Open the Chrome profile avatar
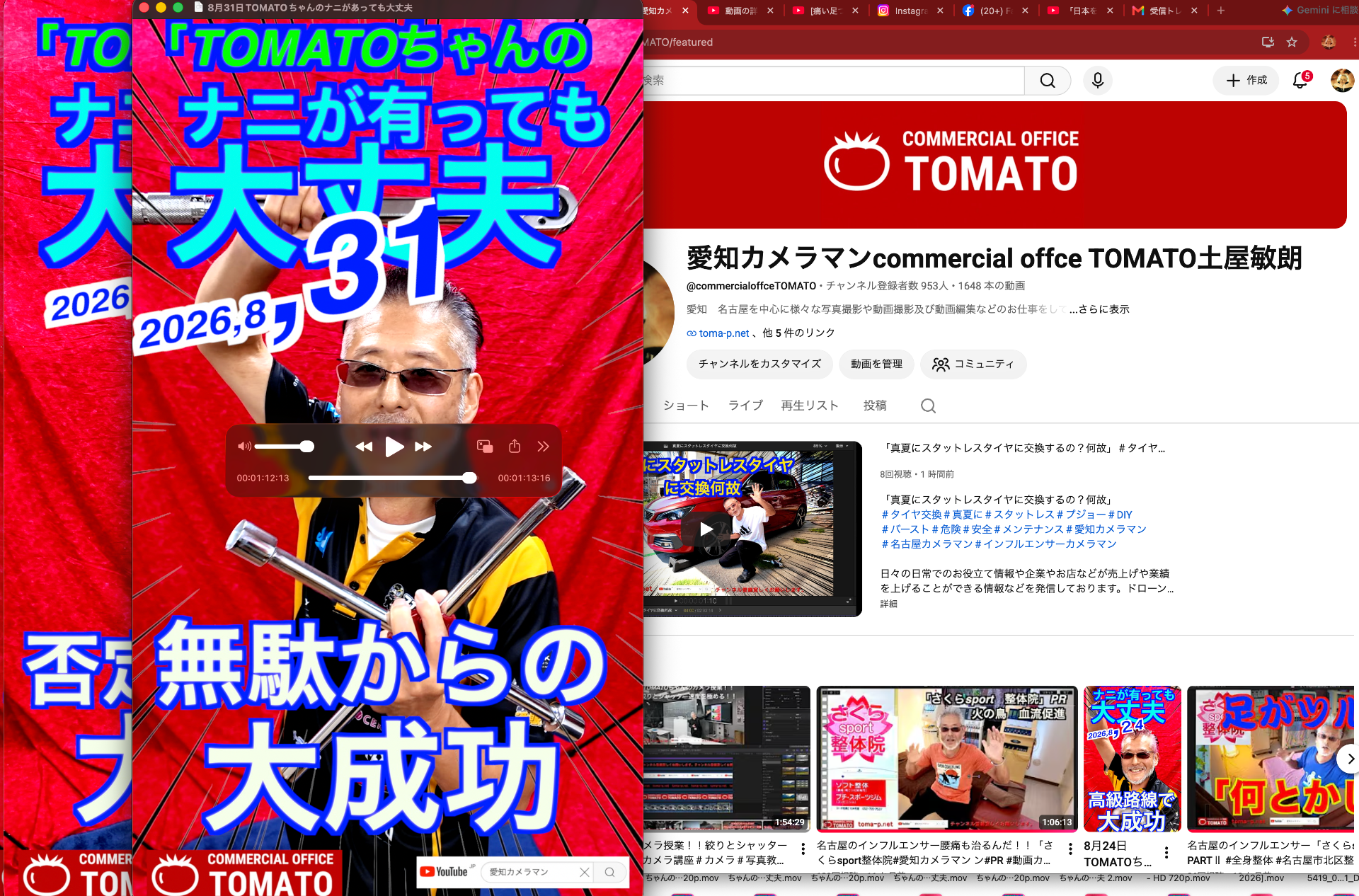The width and height of the screenshot is (1359, 896). (1329, 42)
